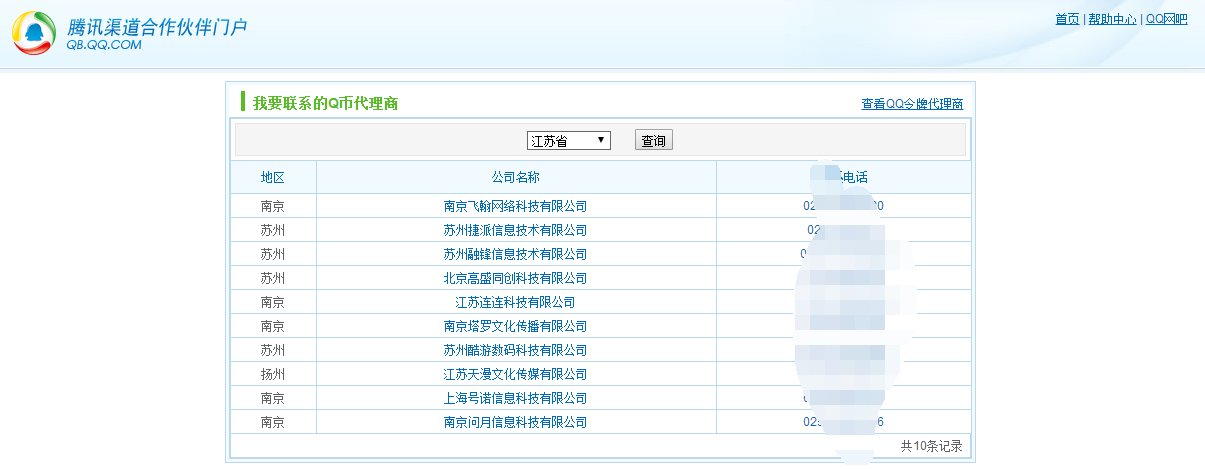This screenshot has width=1205, height=469.
Task: Click the 查询 button
Action: [x=654, y=141]
